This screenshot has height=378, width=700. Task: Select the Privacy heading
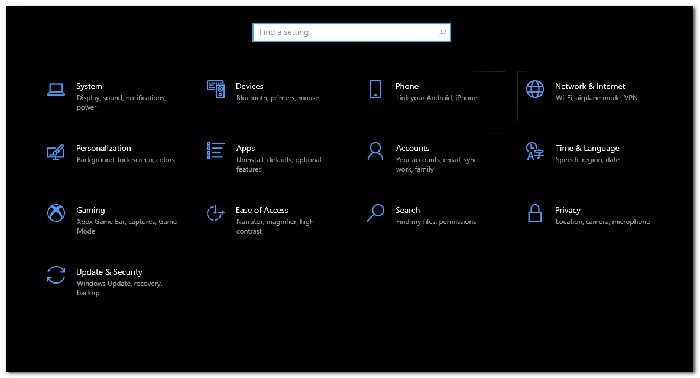pos(568,210)
